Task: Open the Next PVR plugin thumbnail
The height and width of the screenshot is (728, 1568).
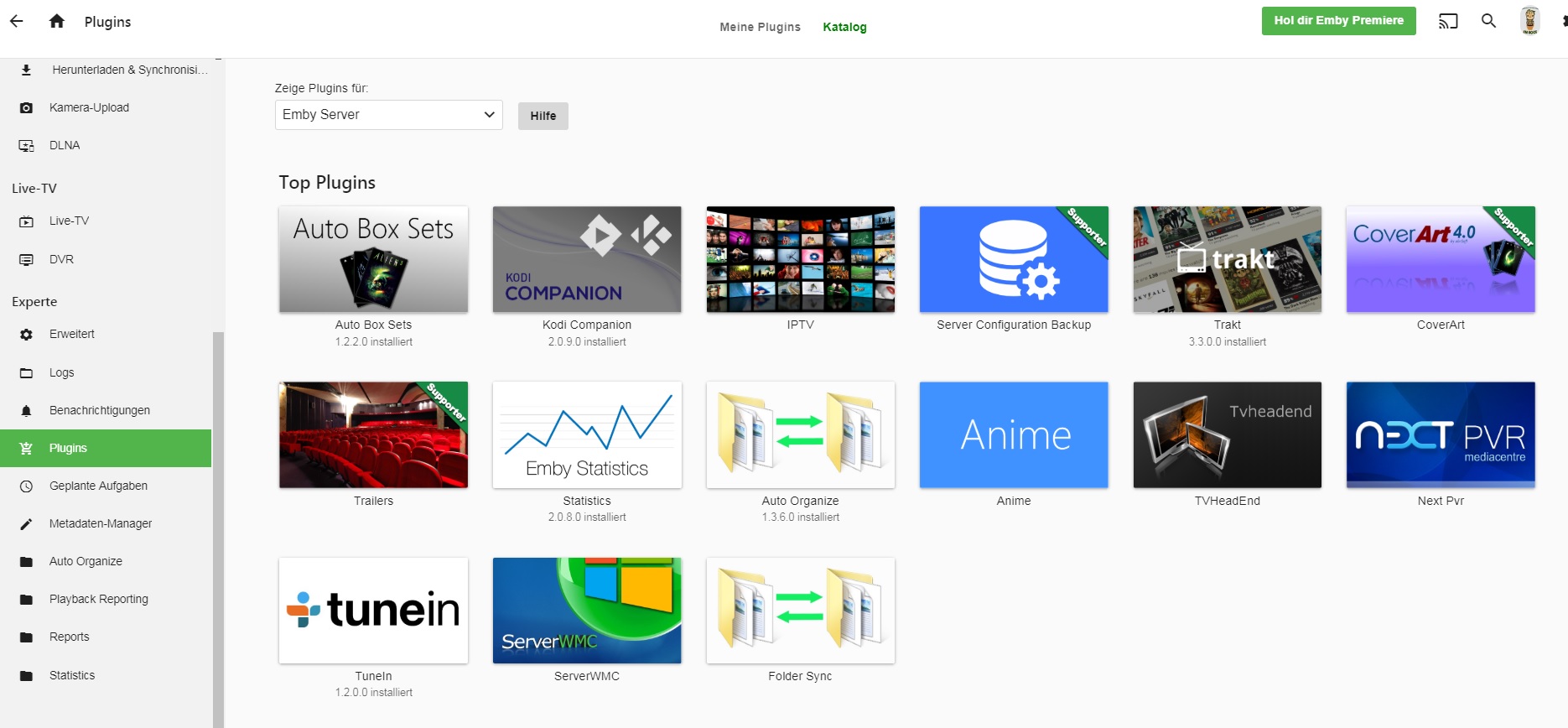Action: pos(1441,435)
